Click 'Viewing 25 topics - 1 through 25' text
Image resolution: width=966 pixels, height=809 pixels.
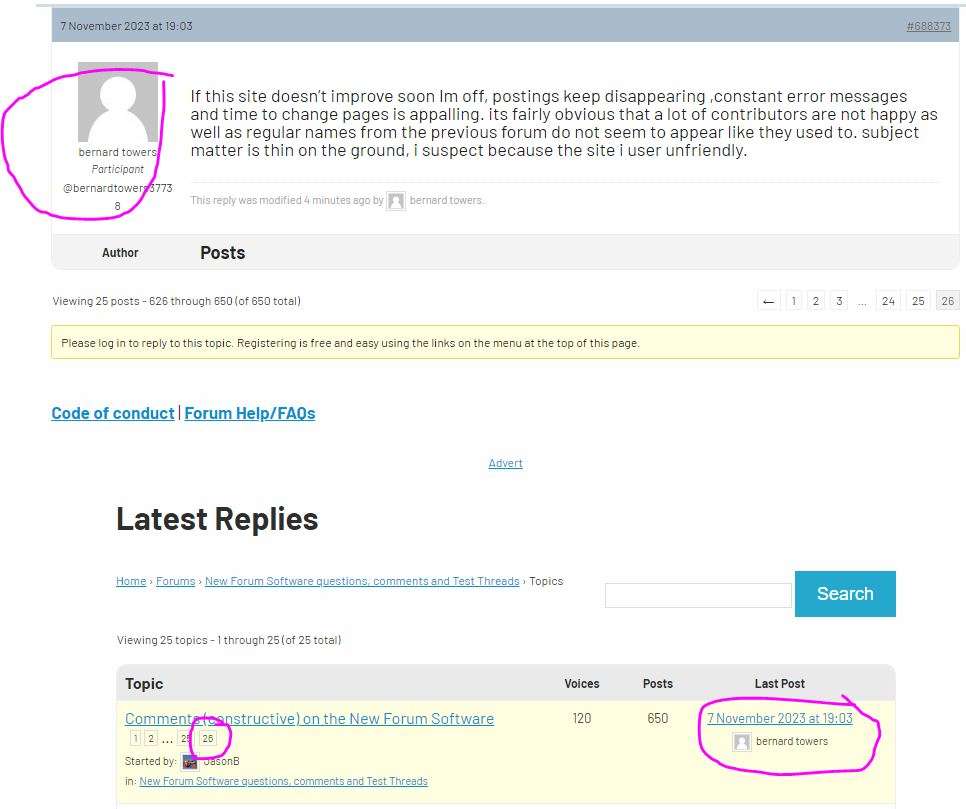[x=229, y=640]
